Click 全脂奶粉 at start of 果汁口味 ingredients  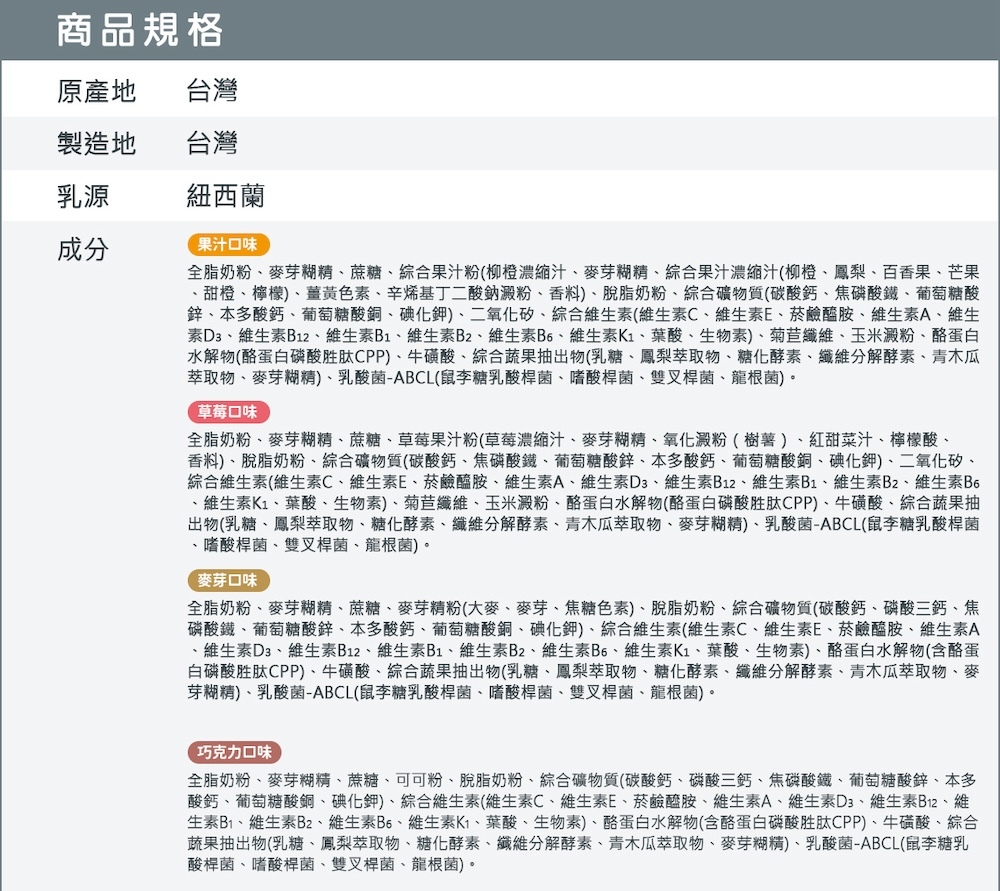219,272
